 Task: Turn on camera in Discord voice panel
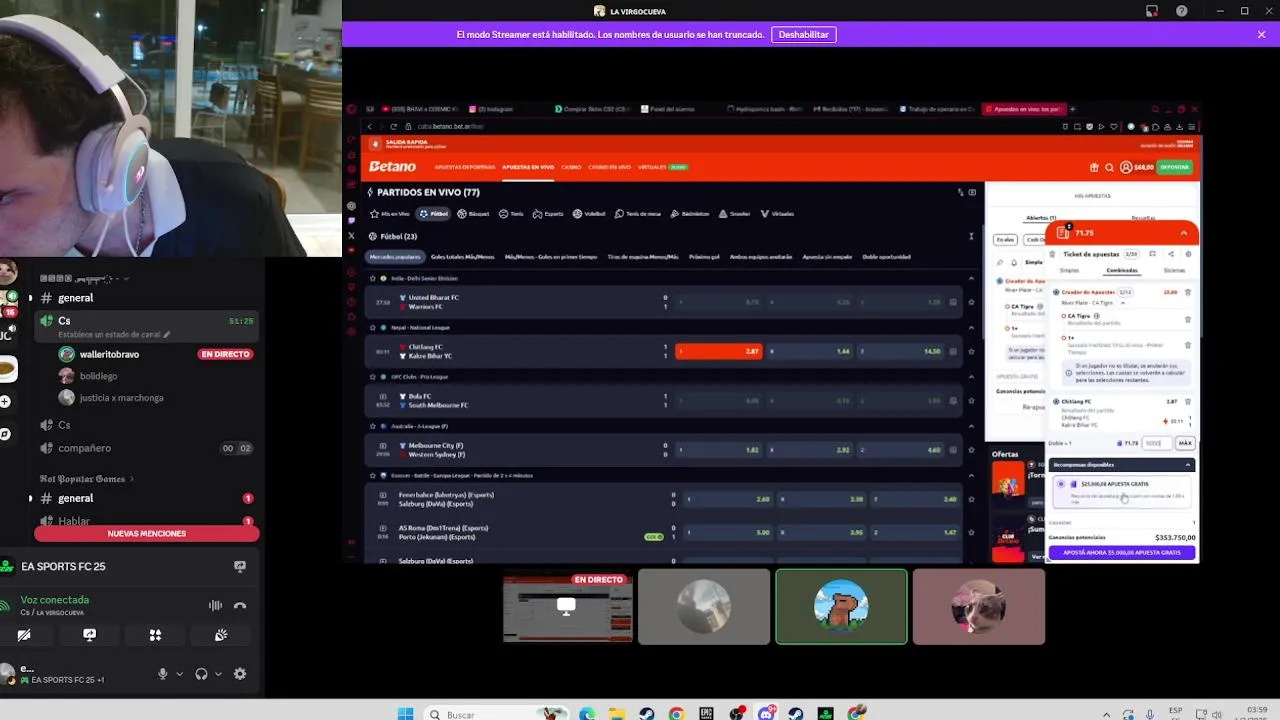[24, 634]
